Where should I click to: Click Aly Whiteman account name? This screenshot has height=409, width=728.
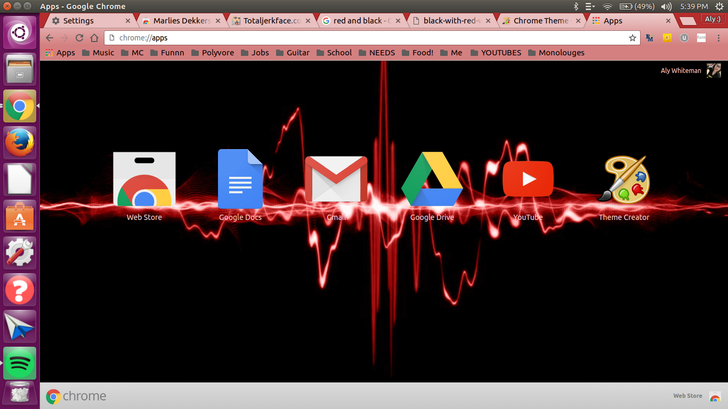pyautogui.click(x=681, y=71)
